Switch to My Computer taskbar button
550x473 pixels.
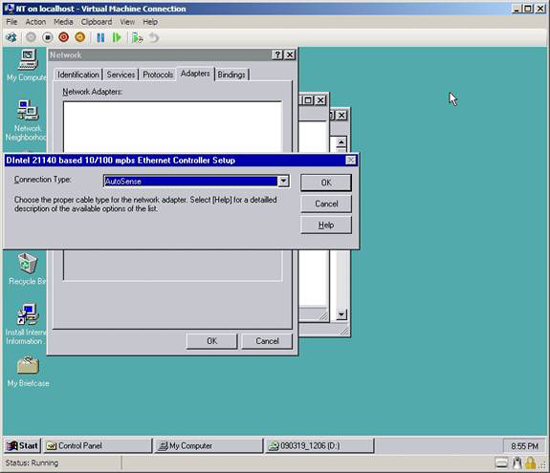click(208, 446)
